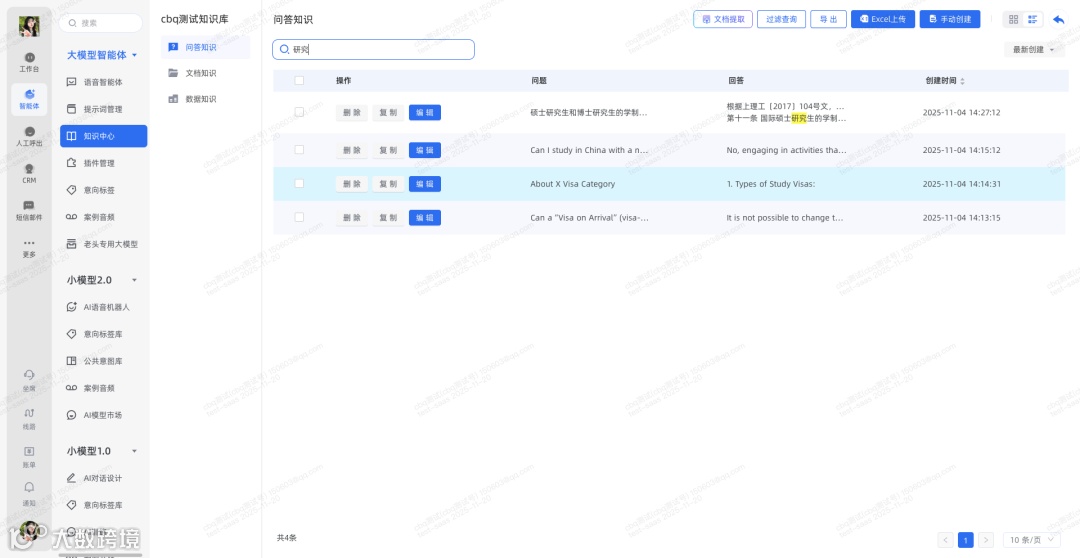Select the 智能体 agent icon in the rail
Image resolution: width=1080 pixels, height=558 pixels.
(x=29, y=99)
